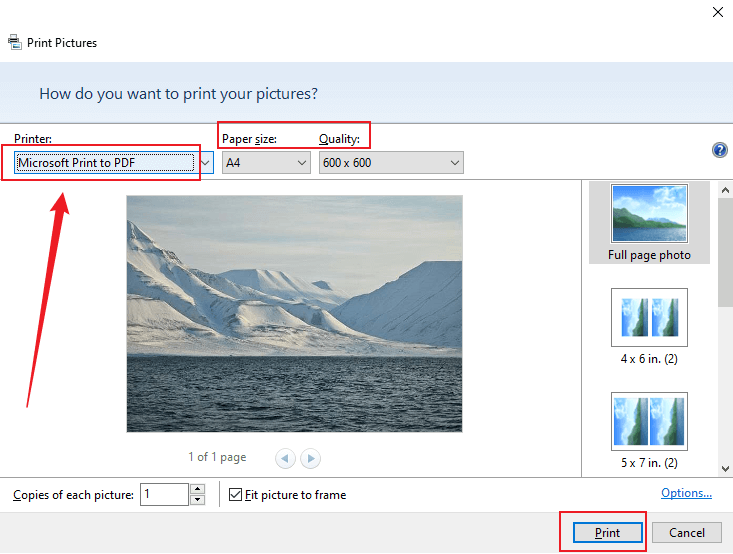This screenshot has height=554, width=733.
Task: Open the Paper size A4 dropdown
Action: 266,163
